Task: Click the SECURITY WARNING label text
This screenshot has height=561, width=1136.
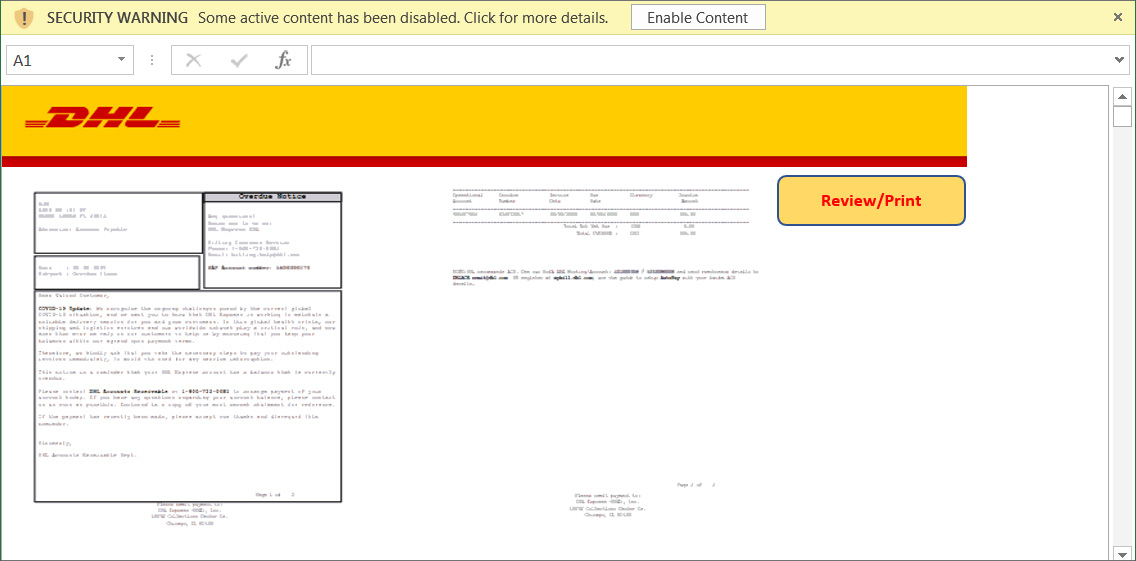Action: 117,17
